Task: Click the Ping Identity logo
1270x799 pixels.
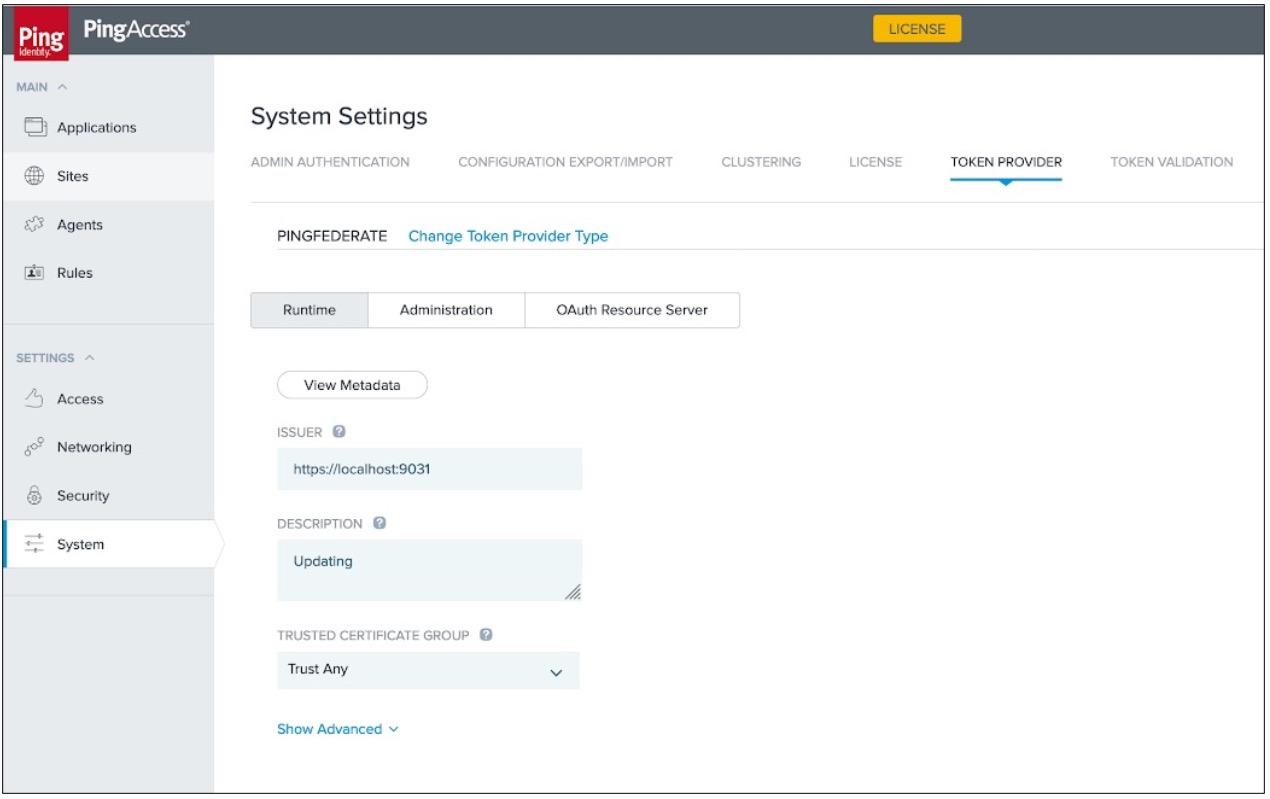Action: click(41, 31)
